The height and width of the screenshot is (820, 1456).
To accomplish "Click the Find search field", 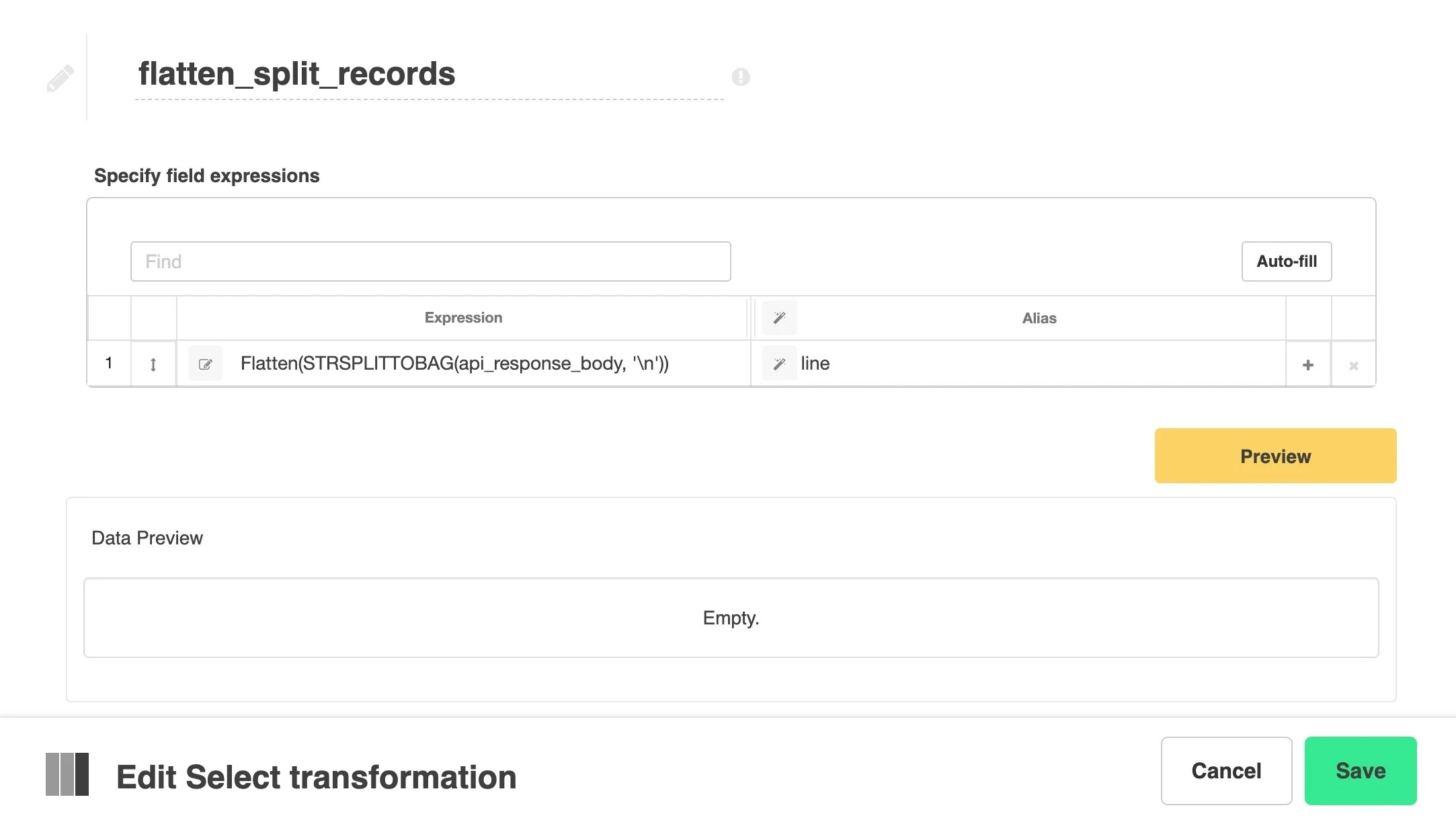I will 430,261.
